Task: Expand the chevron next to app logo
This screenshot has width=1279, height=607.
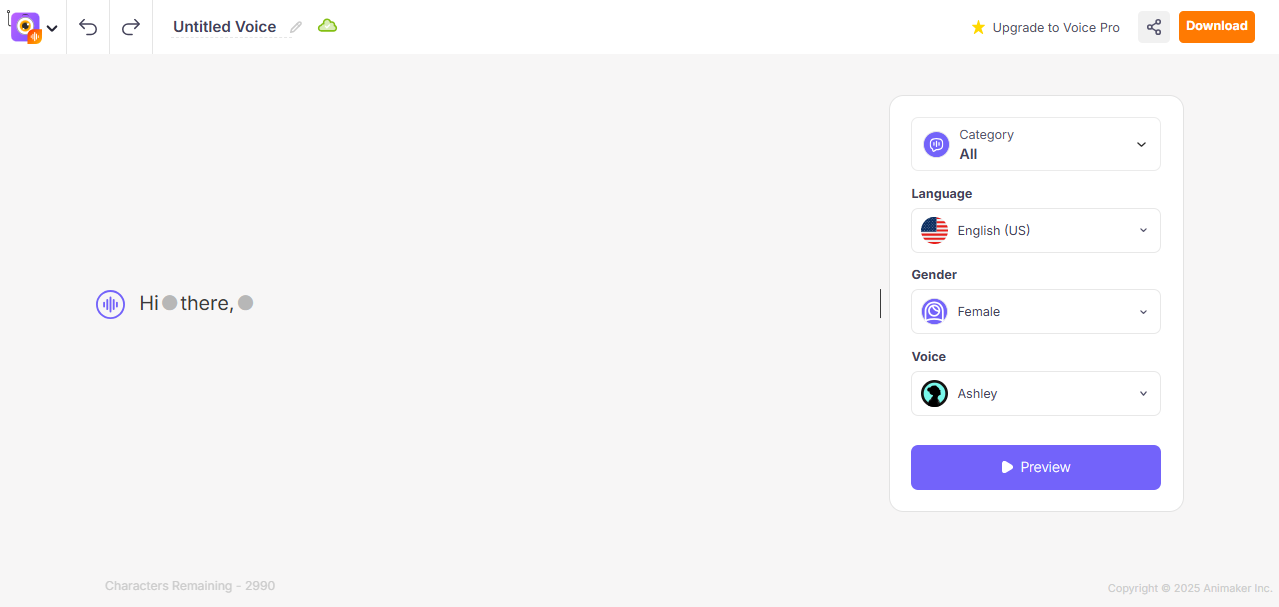Action: point(52,28)
